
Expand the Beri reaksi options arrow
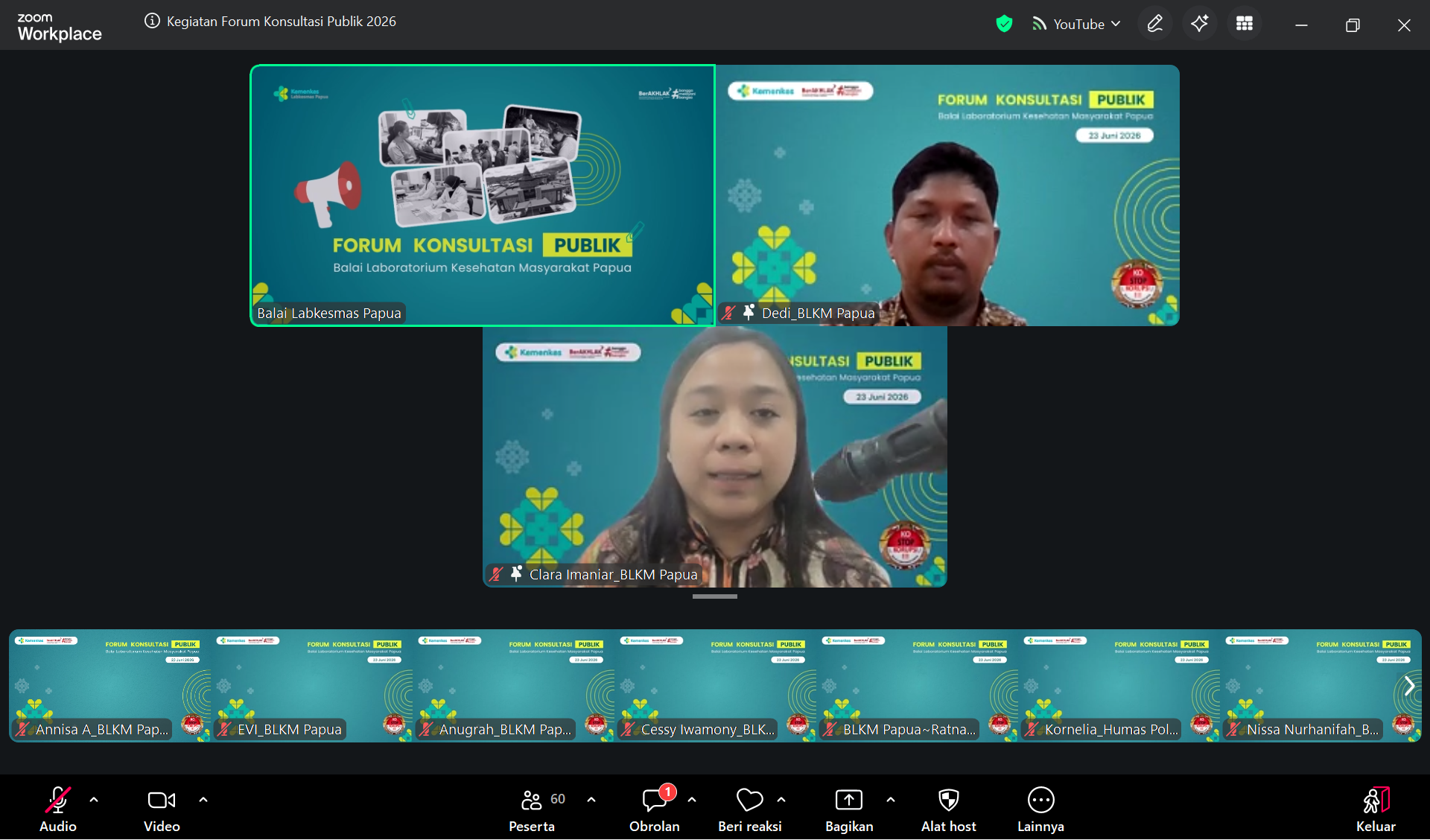pyautogui.click(x=781, y=800)
